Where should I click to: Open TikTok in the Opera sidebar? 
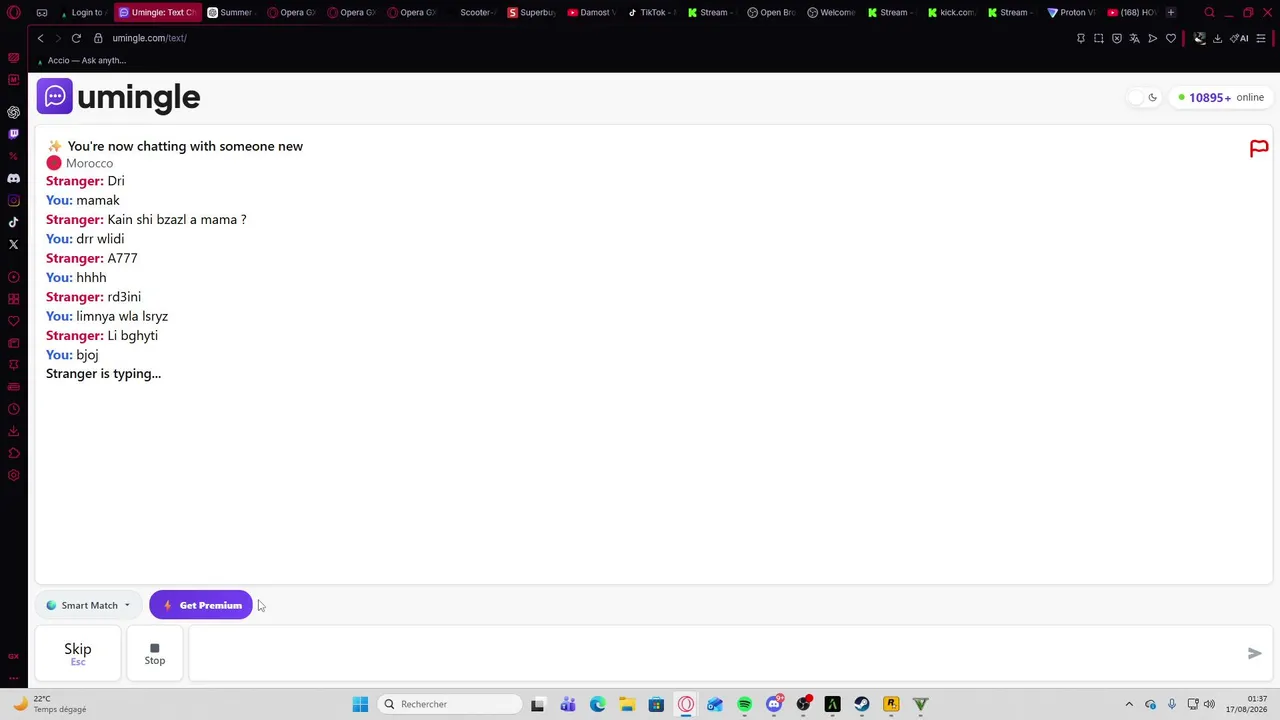click(13, 222)
